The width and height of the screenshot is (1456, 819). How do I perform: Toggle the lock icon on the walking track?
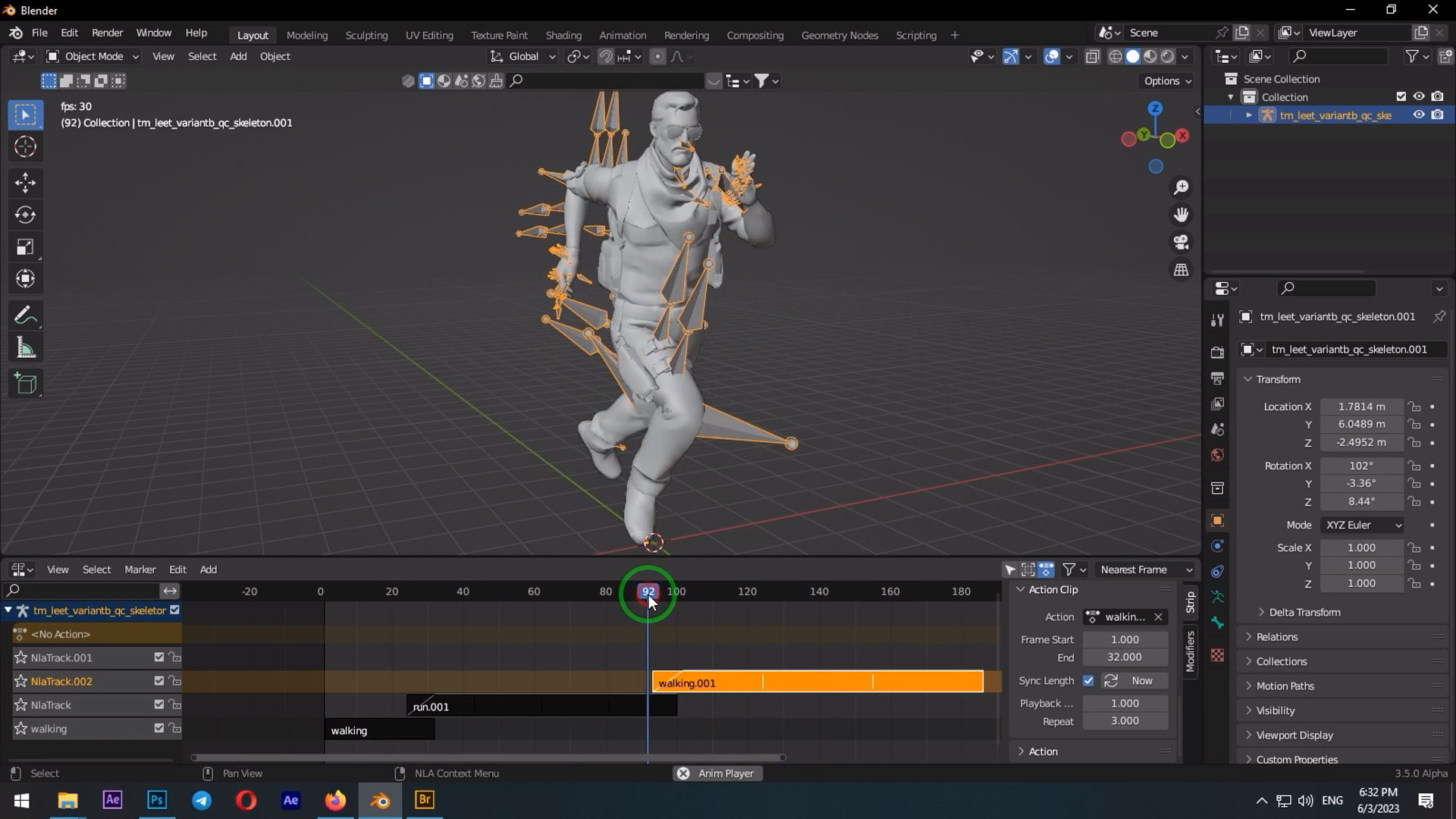pos(175,728)
